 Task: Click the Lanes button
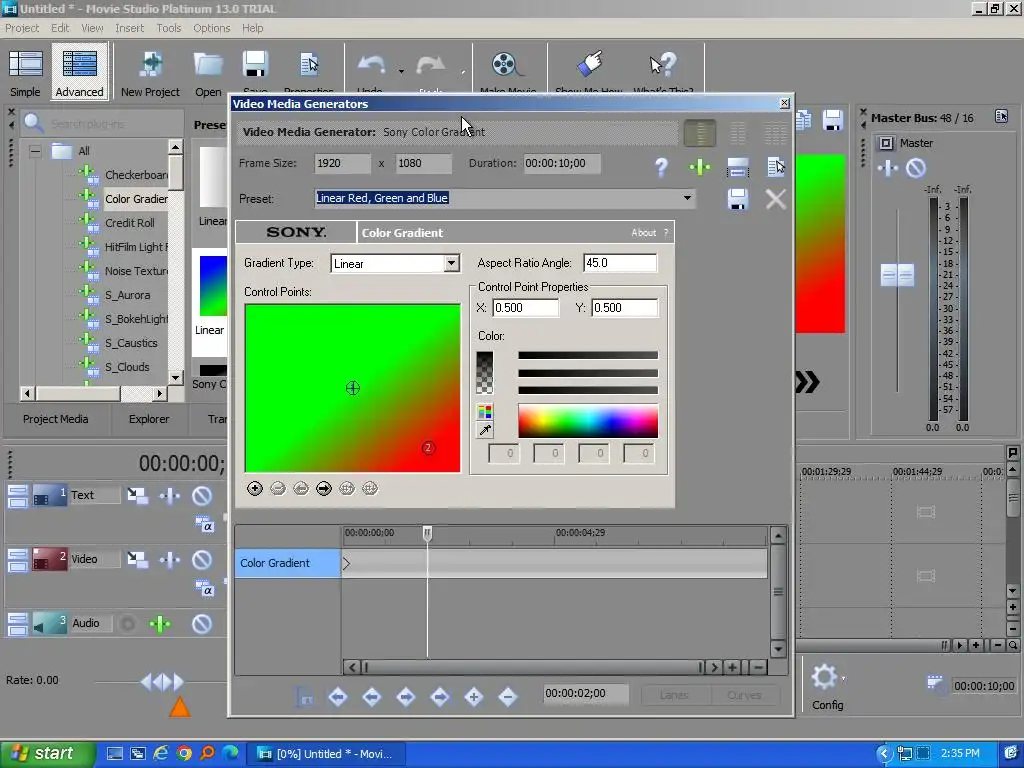(x=674, y=695)
